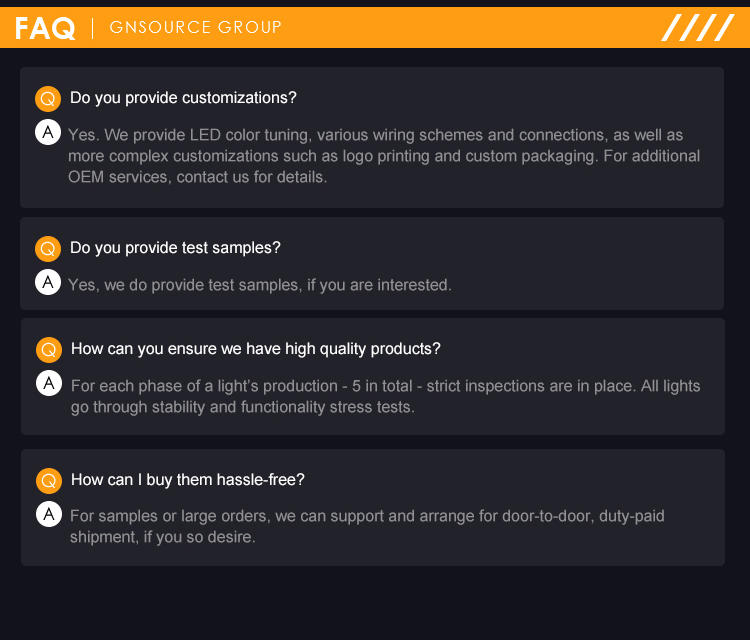Click the white slash marks in the header
Image resolution: width=750 pixels, height=640 pixels.
[698, 28]
